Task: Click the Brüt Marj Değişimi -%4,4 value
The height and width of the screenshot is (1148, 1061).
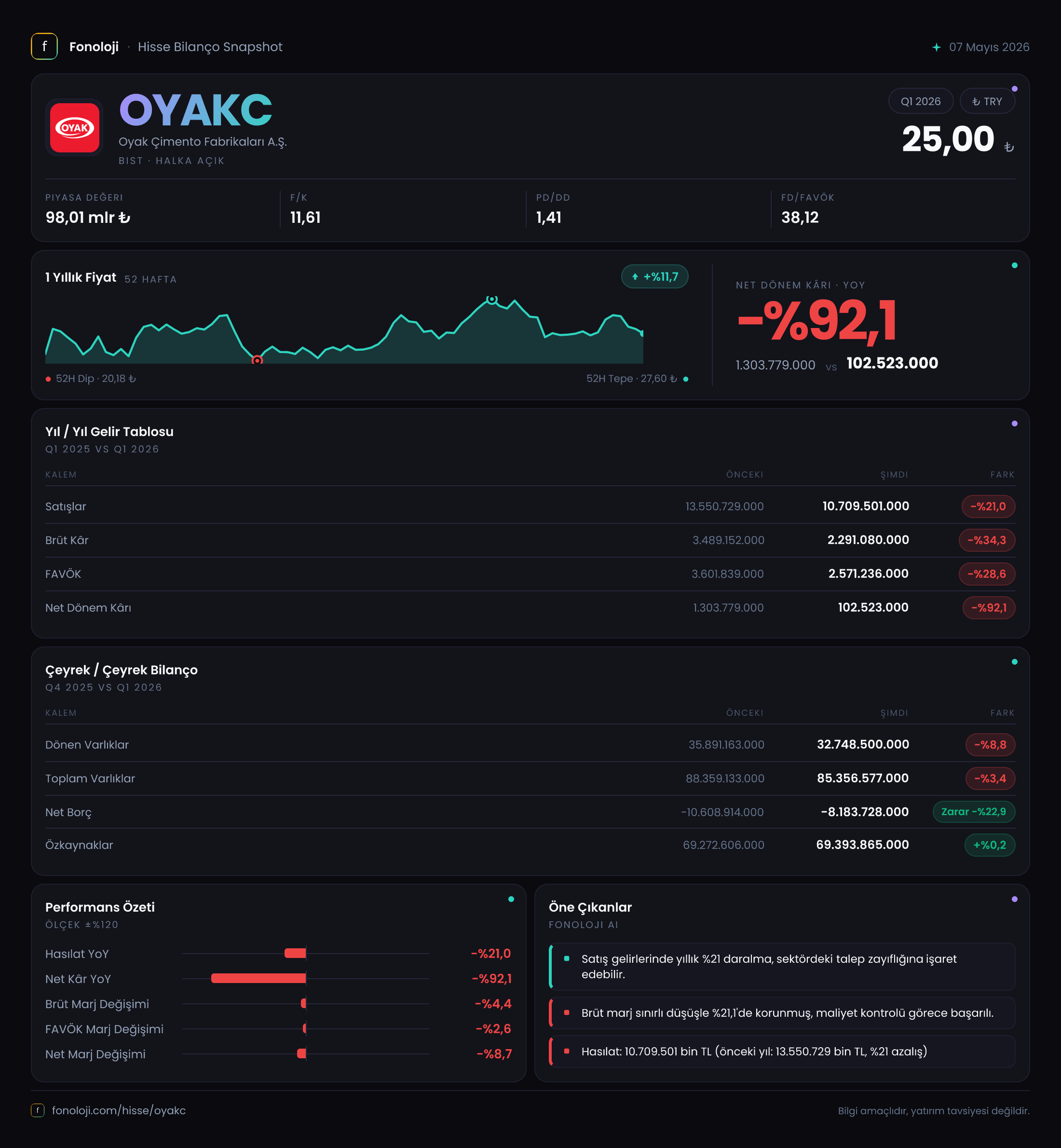Action: pyautogui.click(x=493, y=1004)
